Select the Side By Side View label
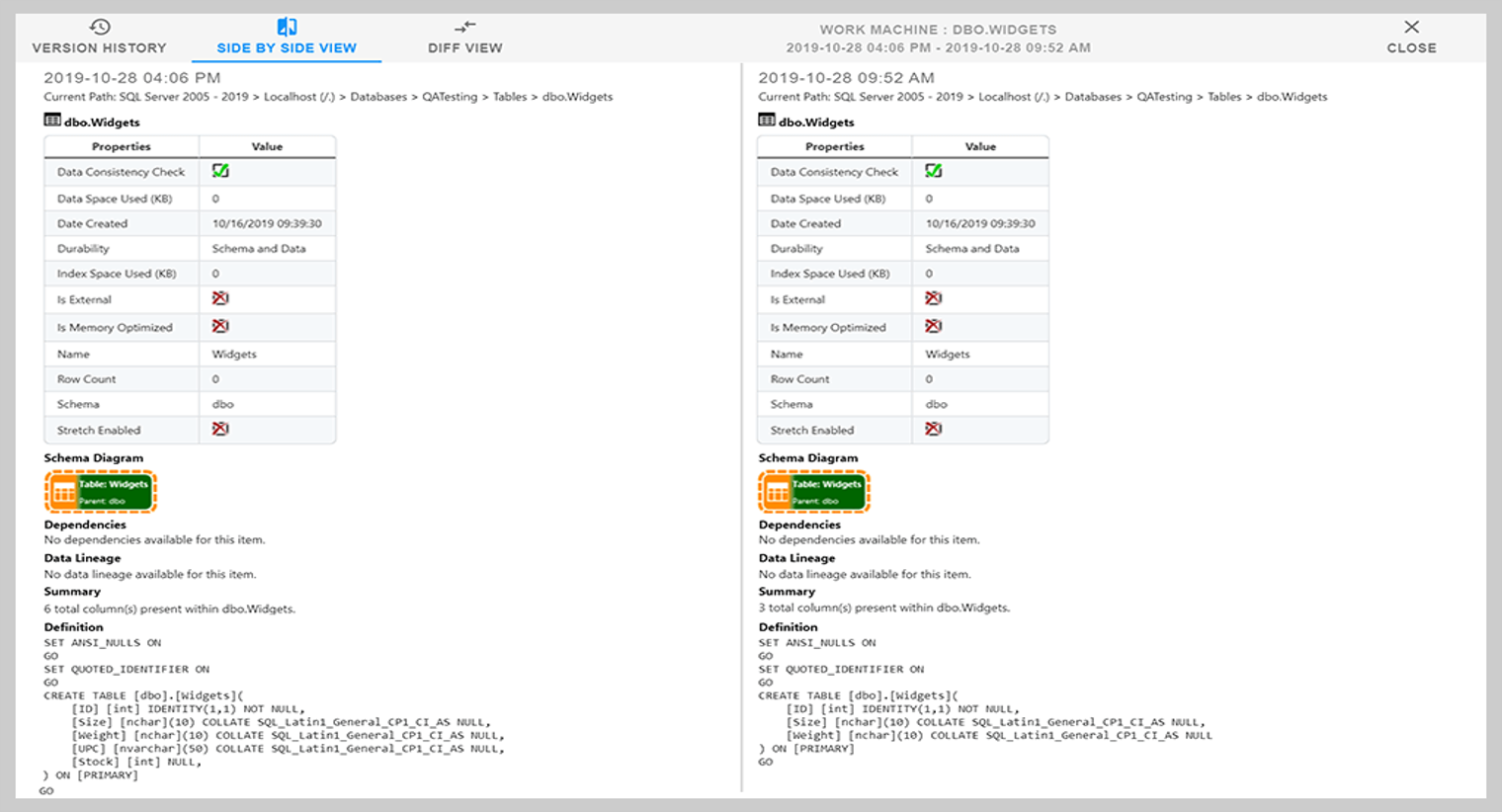 pos(287,47)
